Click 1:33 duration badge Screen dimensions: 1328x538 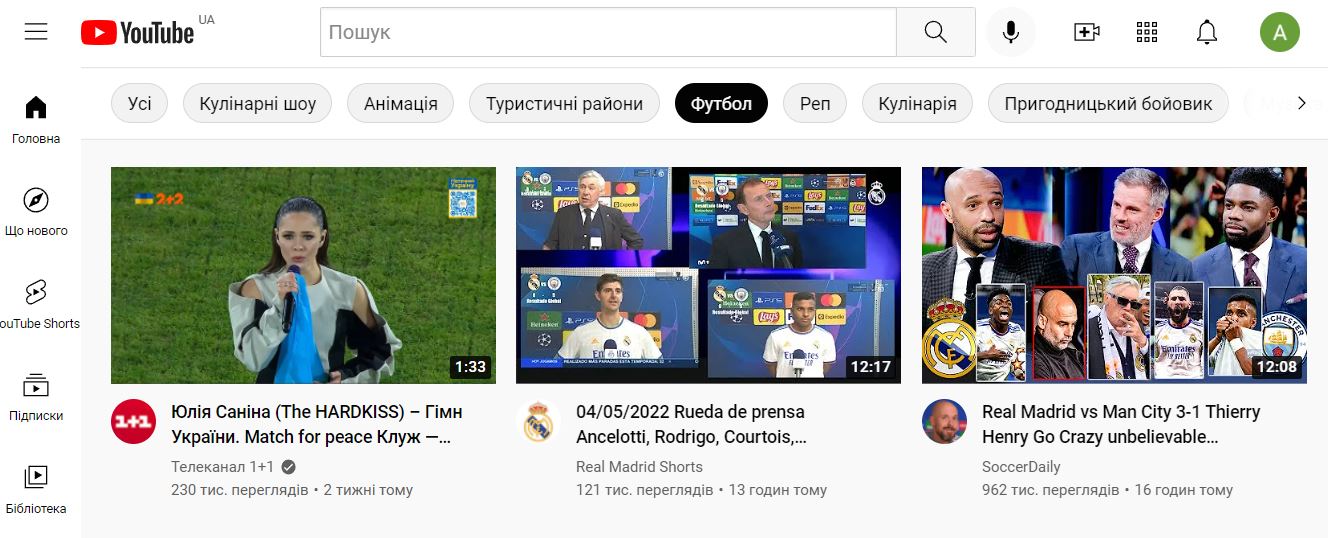point(470,367)
